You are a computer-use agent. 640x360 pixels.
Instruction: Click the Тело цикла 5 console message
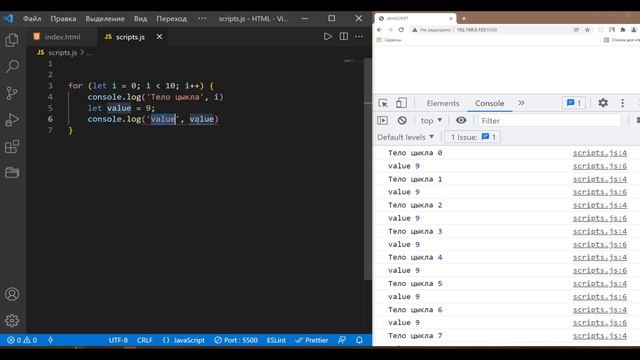(x=415, y=283)
